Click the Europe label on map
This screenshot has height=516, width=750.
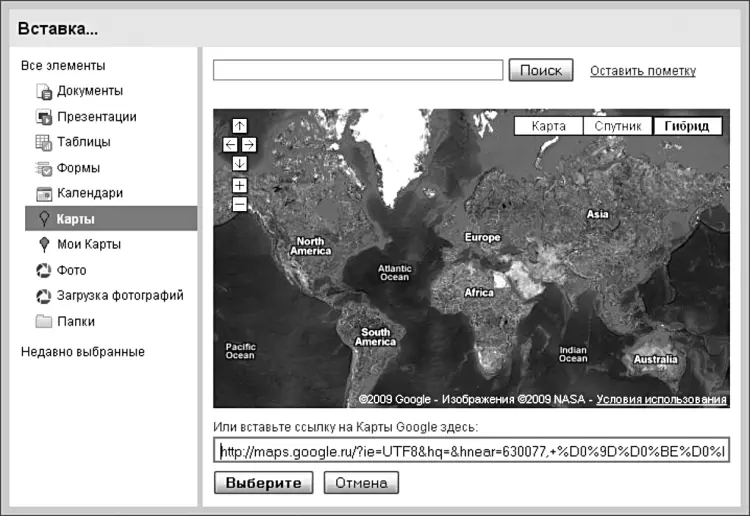tap(483, 237)
